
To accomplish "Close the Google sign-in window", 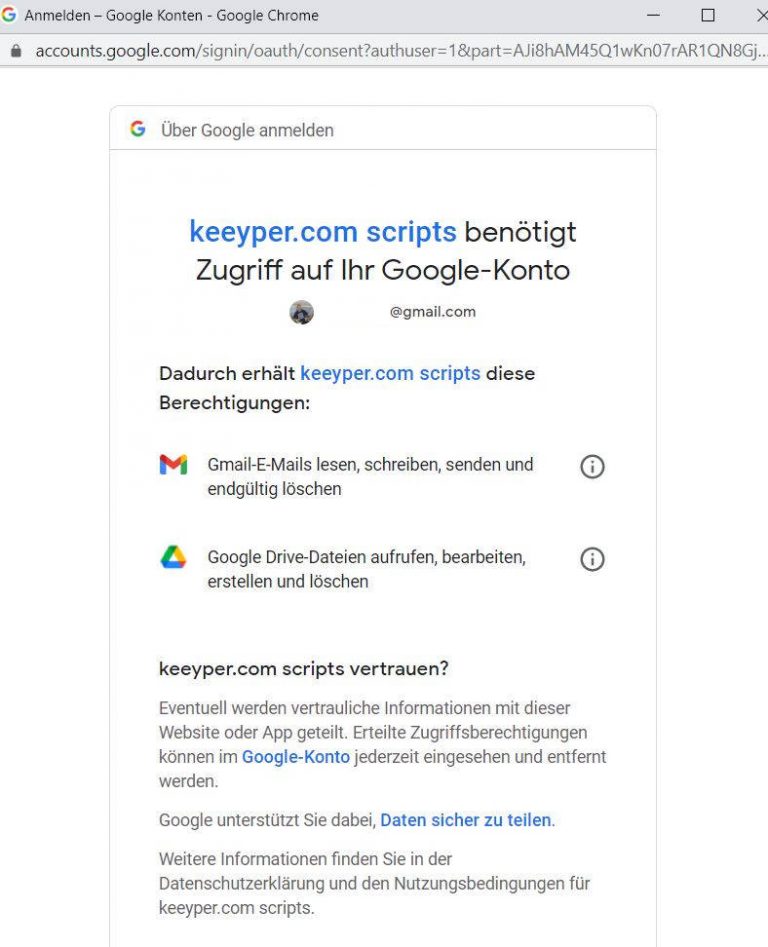I will (759, 15).
